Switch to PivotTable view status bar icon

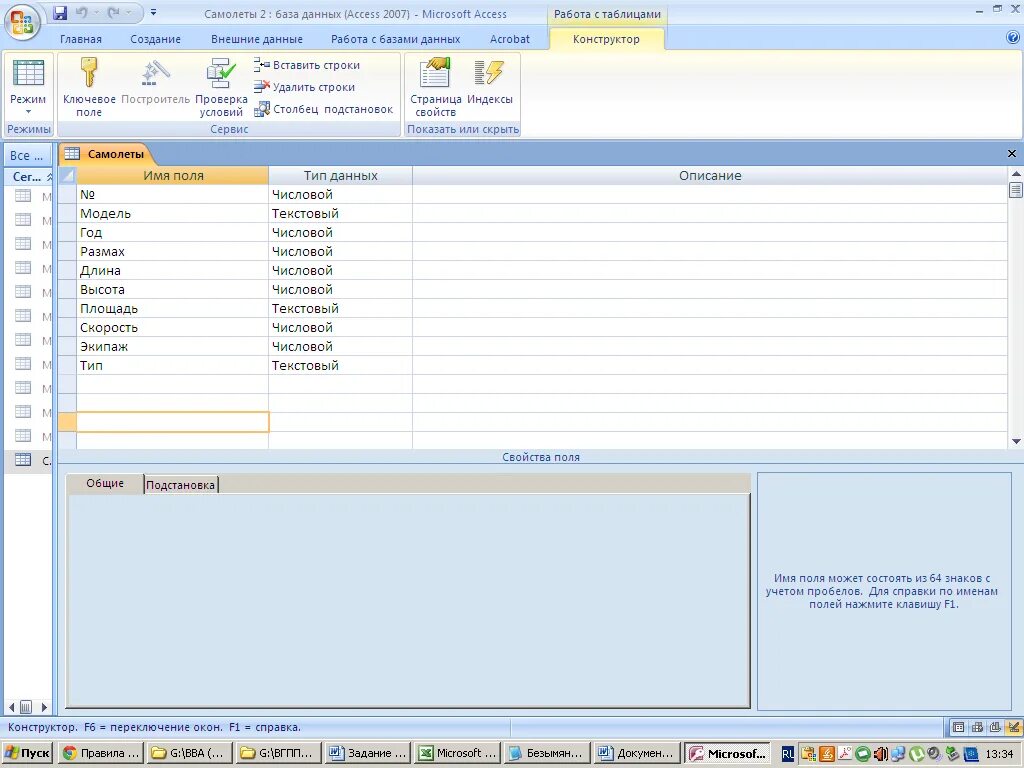point(977,727)
